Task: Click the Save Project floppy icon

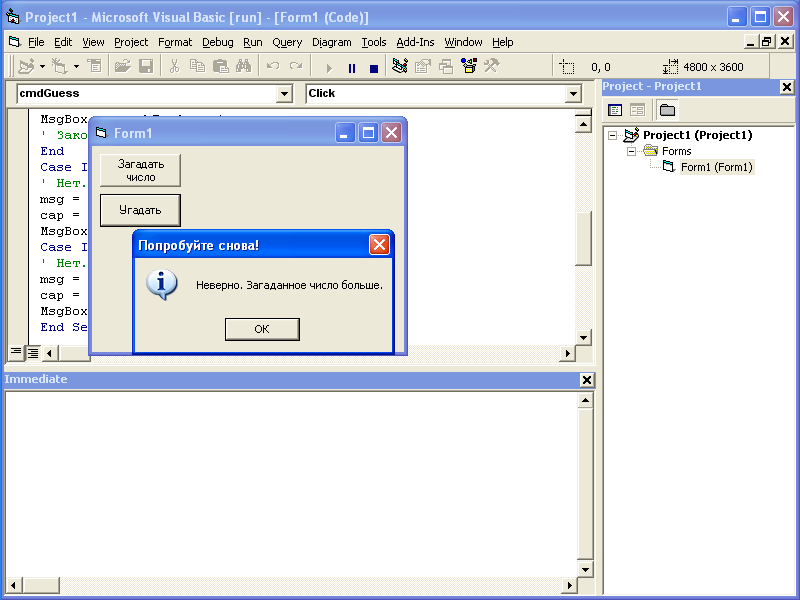Action: point(146,66)
